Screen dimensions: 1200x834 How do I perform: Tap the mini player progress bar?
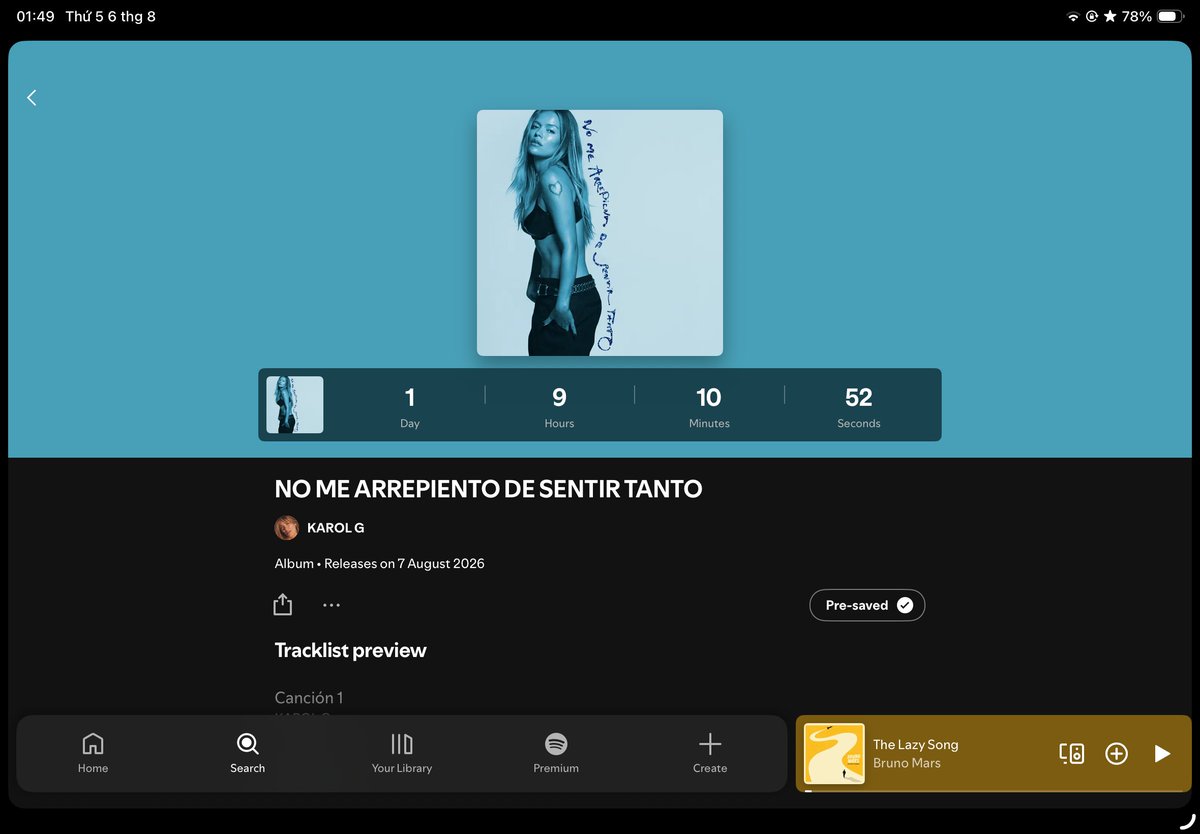994,791
